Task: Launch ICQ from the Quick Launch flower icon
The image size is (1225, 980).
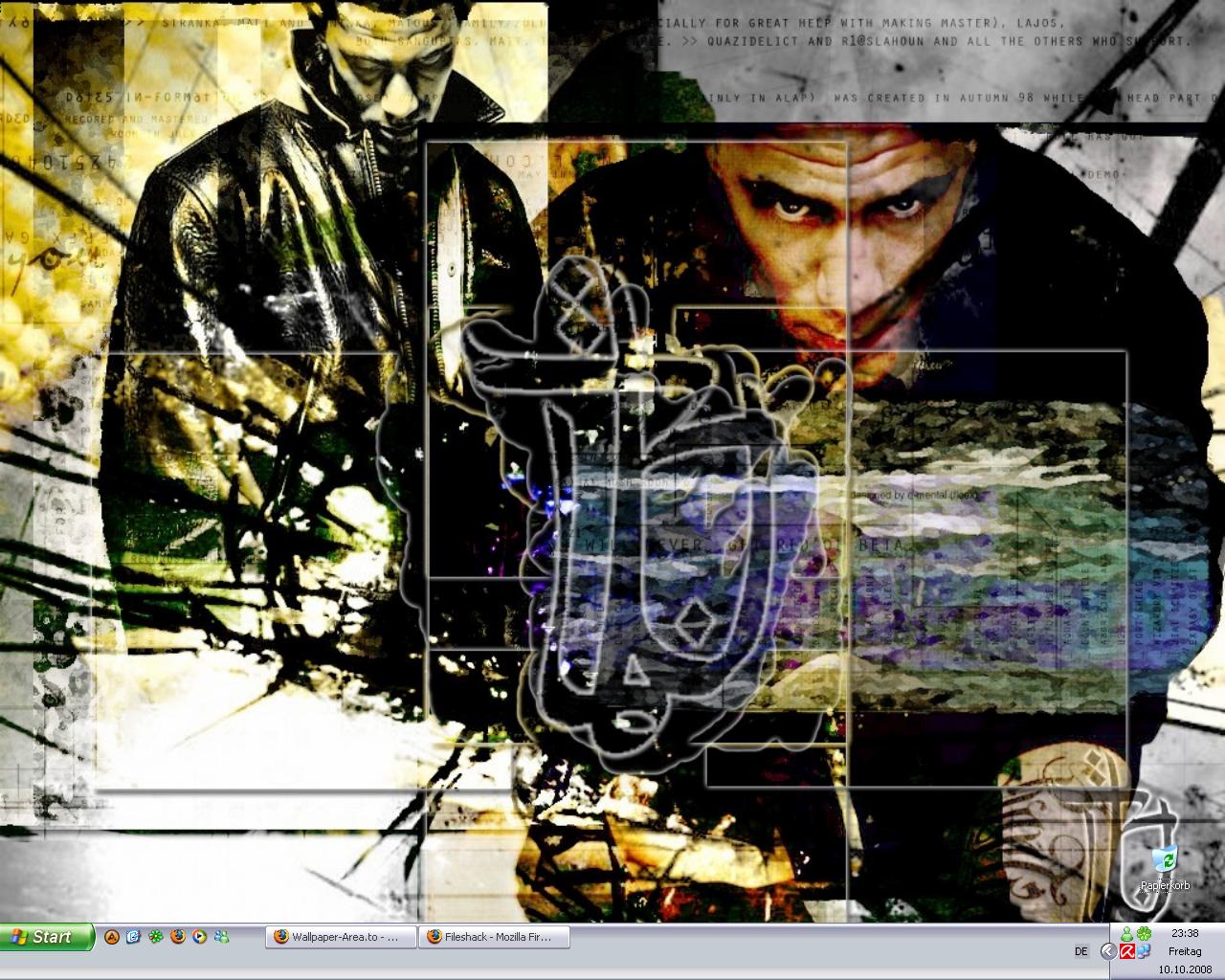Action: 156,937
